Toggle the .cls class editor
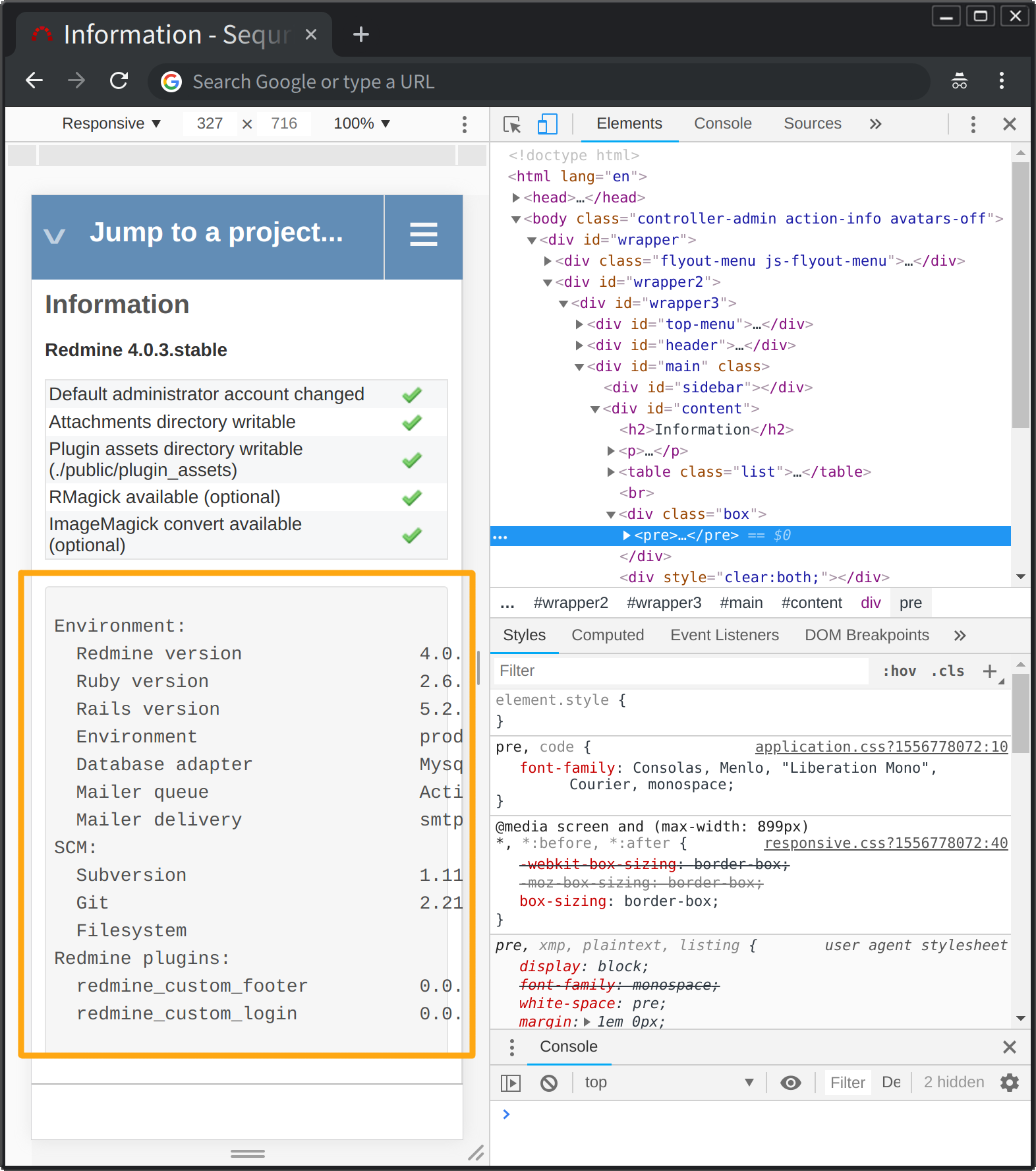The image size is (1036, 1171). [x=948, y=671]
